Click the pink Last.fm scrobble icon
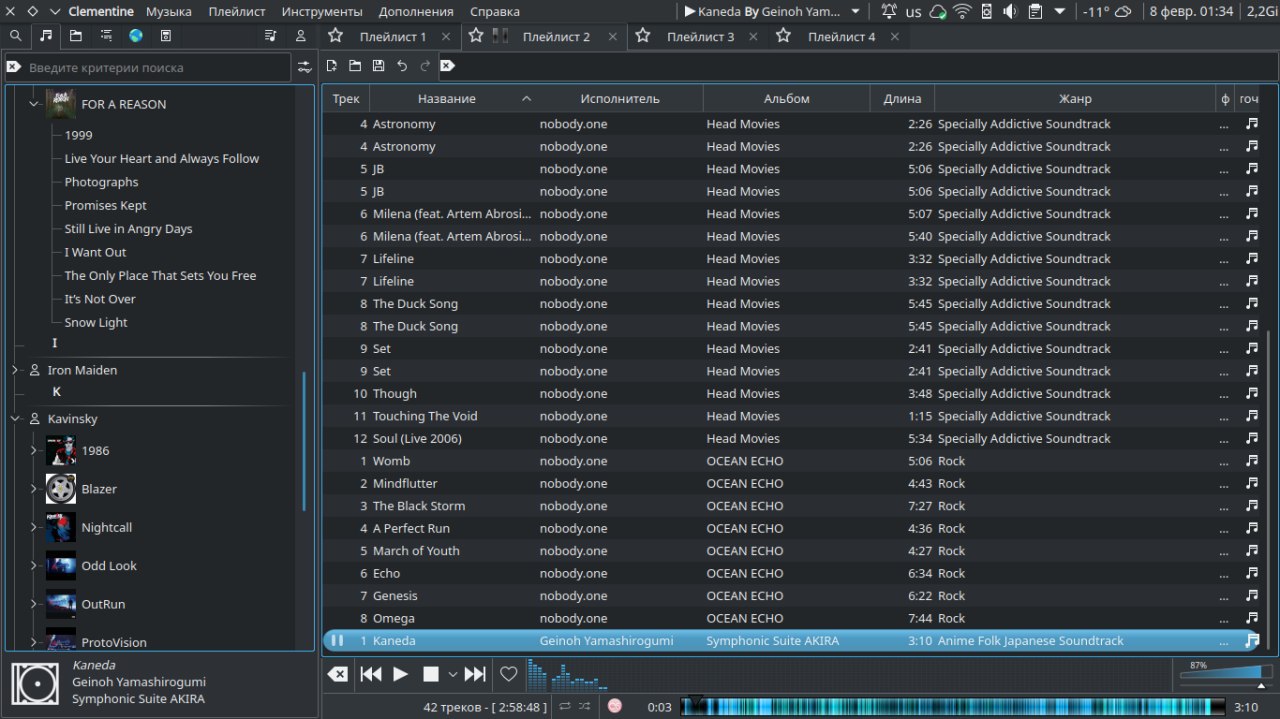This screenshot has width=1280, height=719. tap(615, 706)
